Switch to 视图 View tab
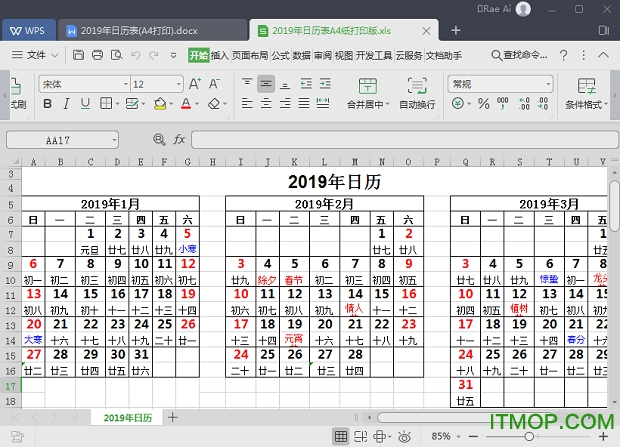 click(344, 55)
